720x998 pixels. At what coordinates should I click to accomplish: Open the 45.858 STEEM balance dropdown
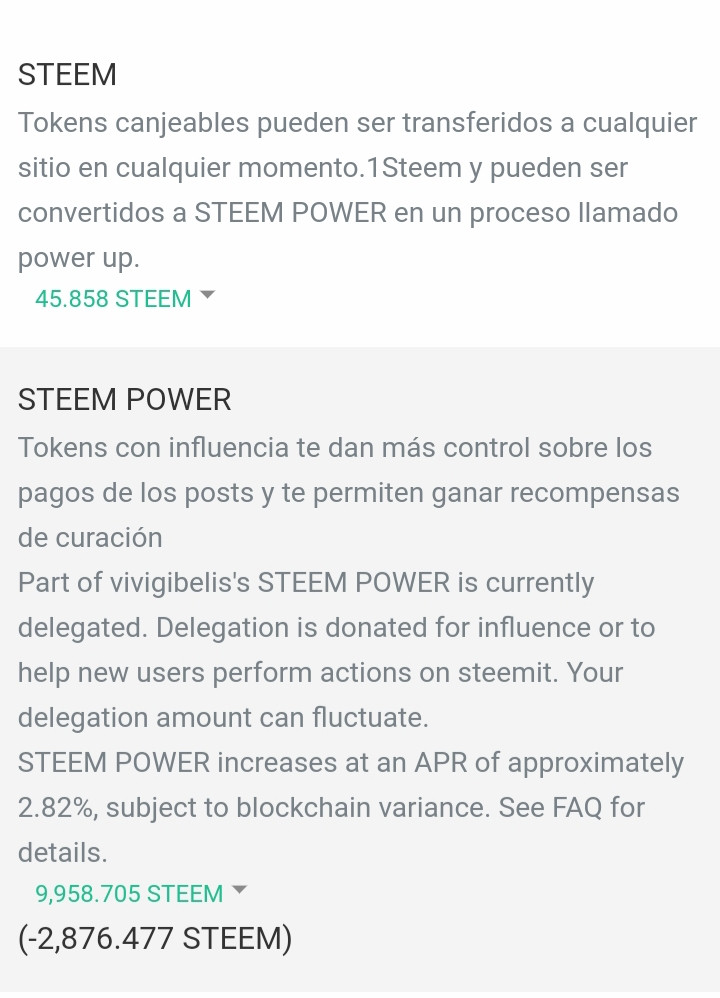point(125,299)
